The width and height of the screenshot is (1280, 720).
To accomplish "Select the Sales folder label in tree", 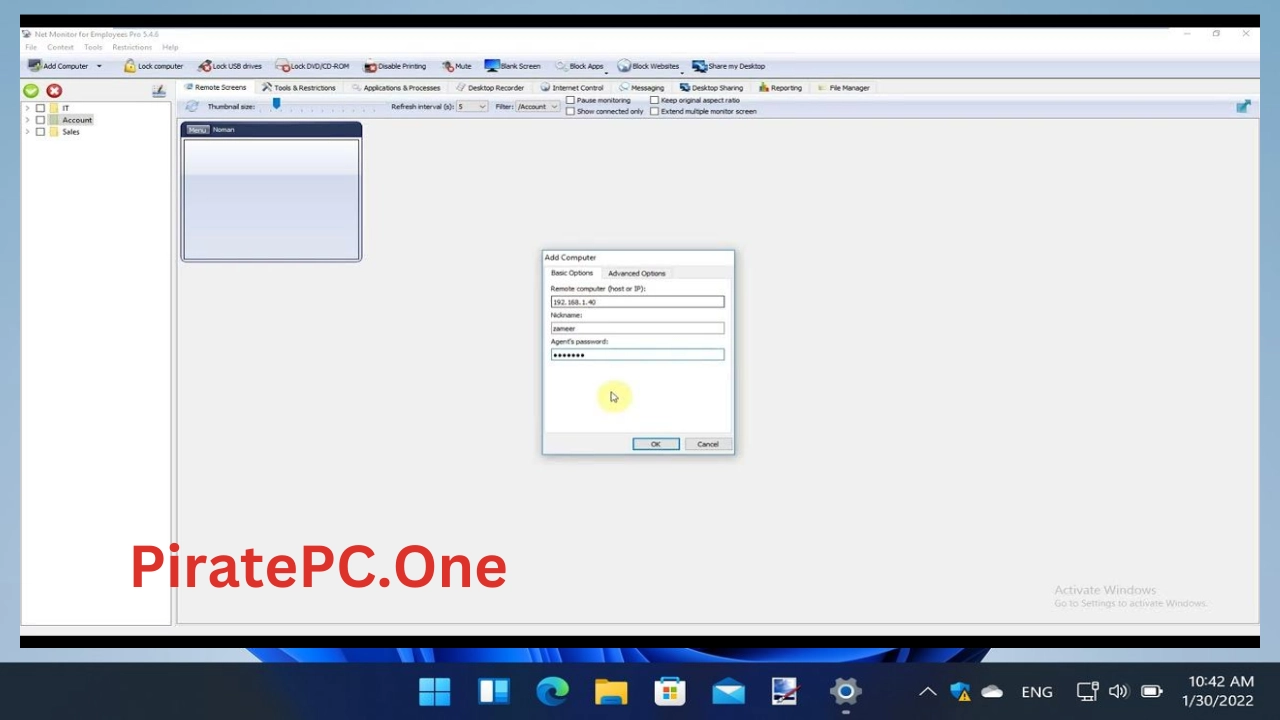I will point(71,132).
